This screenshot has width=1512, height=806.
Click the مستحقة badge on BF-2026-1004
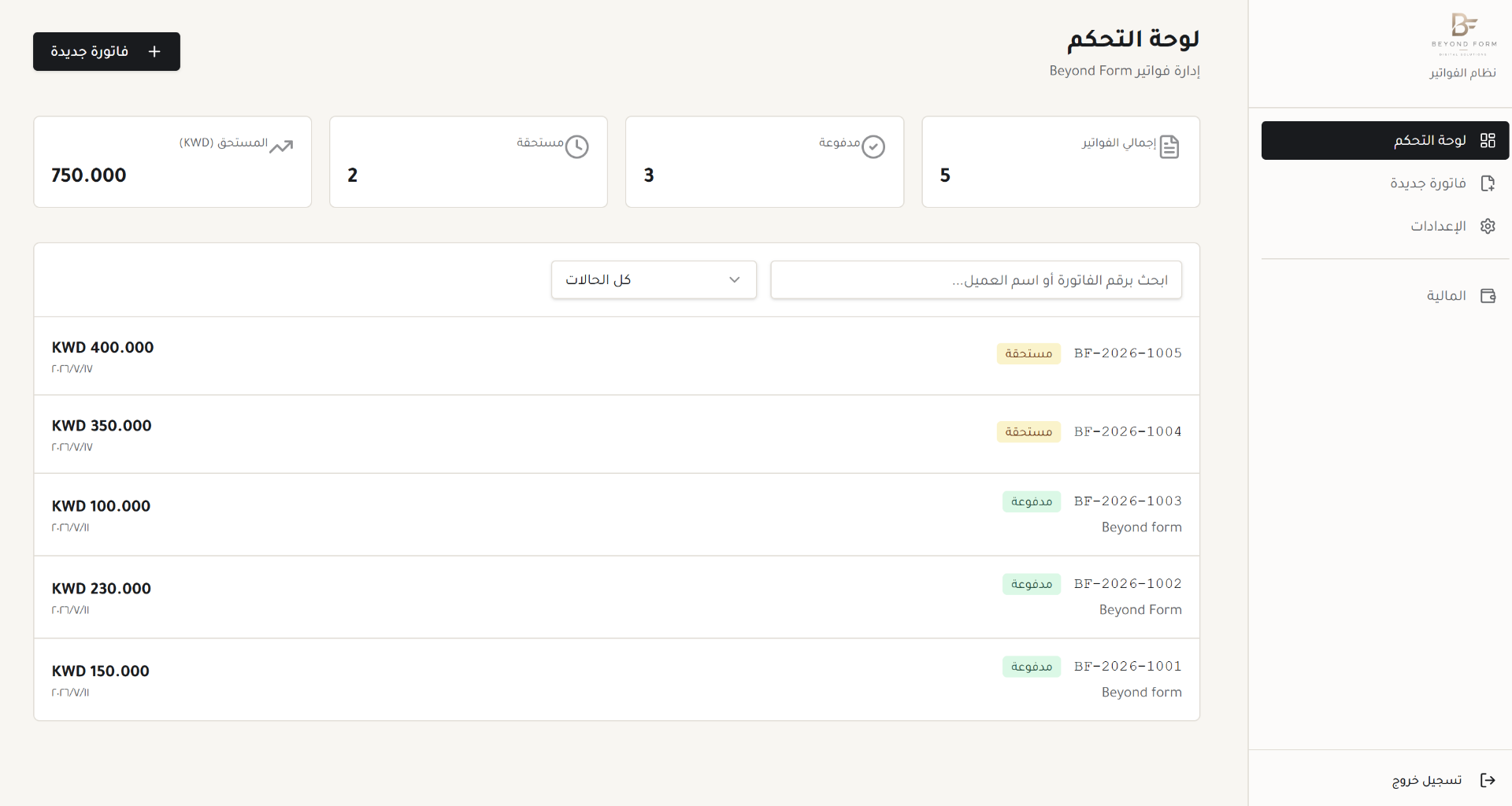1028,431
